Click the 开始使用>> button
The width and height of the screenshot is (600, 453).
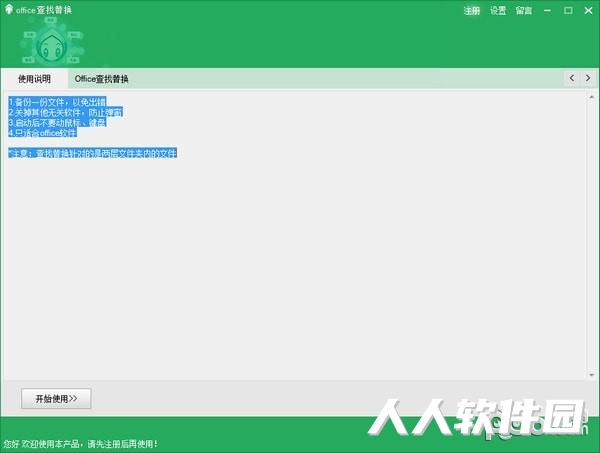56,399
